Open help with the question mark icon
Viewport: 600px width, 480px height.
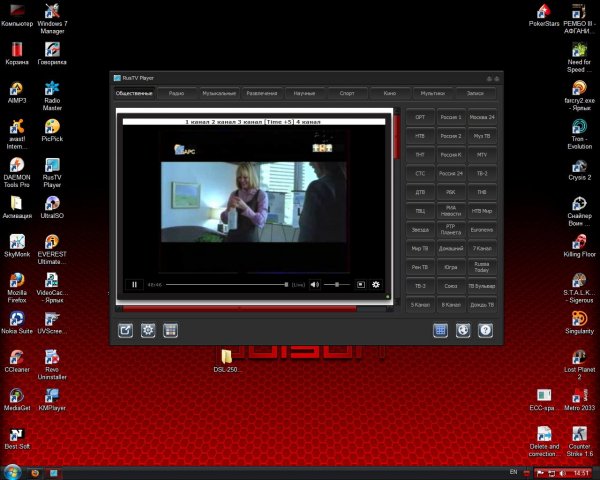tap(485, 330)
